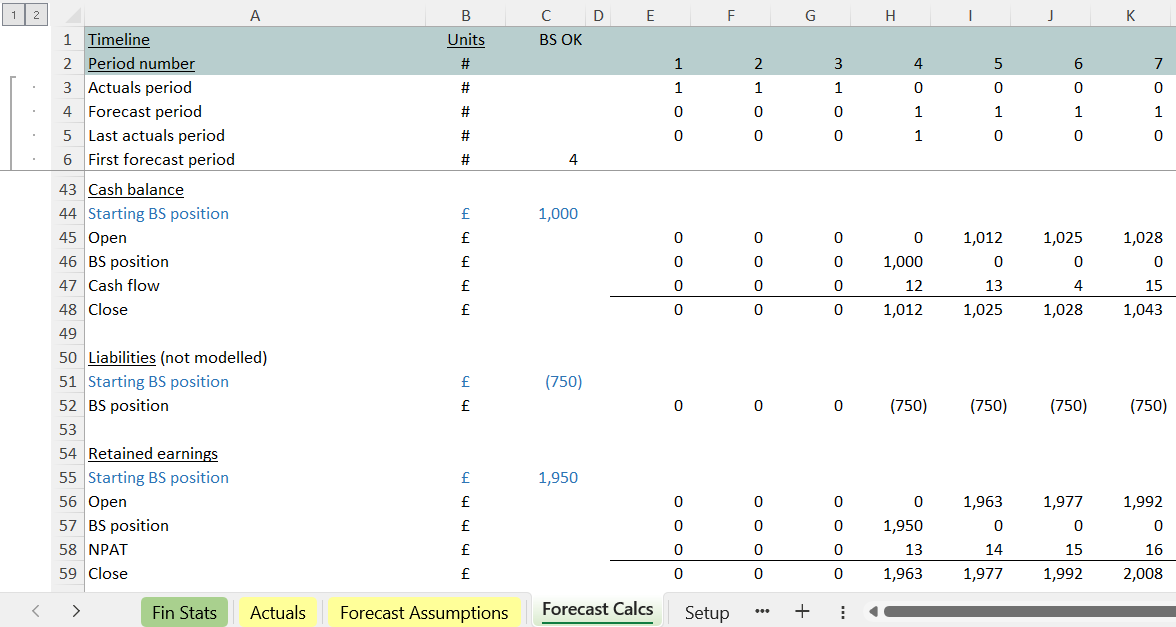Click the vertical dots tab bar handle

tap(843, 612)
